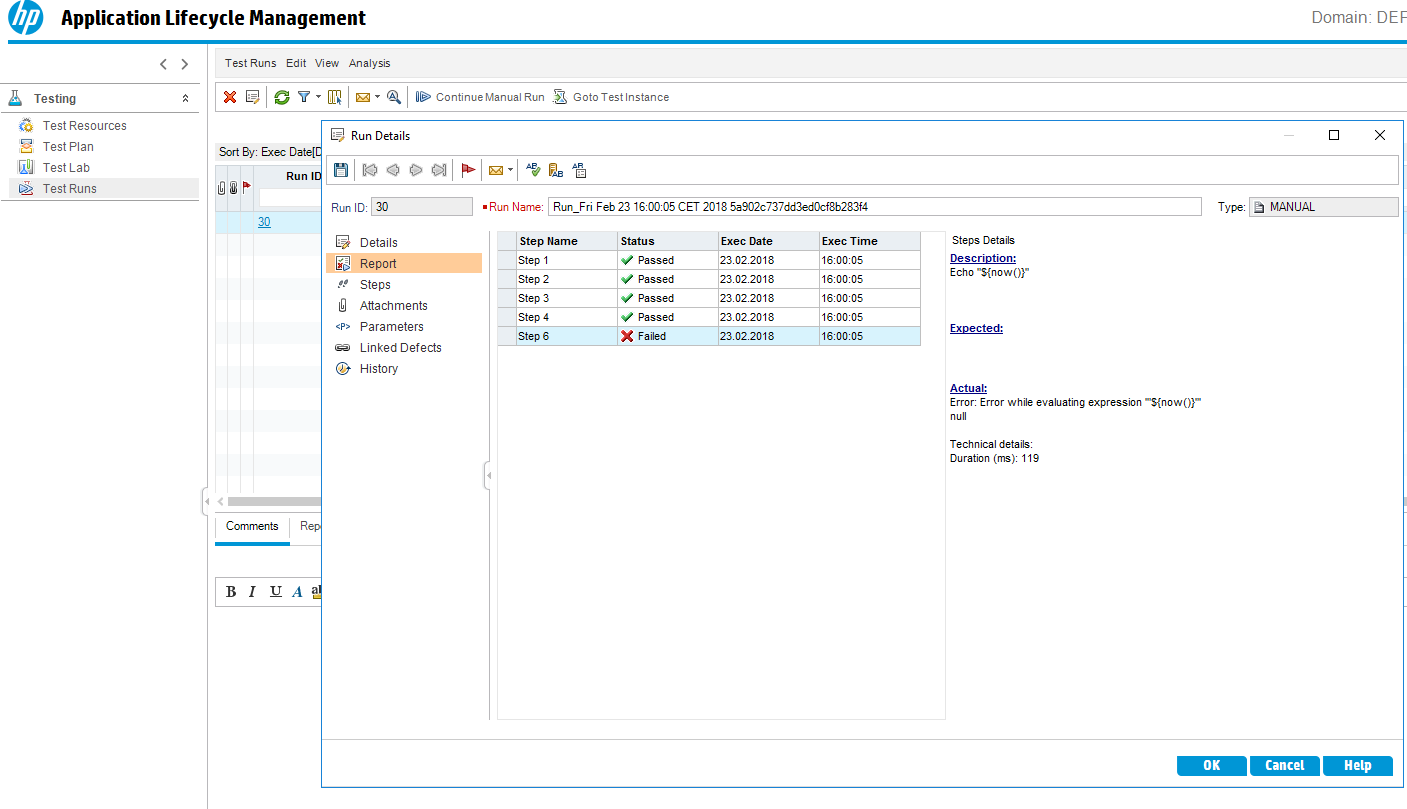Image resolution: width=1407 pixels, height=809 pixels.
Task: Click the HP logo
Action: pos(25,18)
